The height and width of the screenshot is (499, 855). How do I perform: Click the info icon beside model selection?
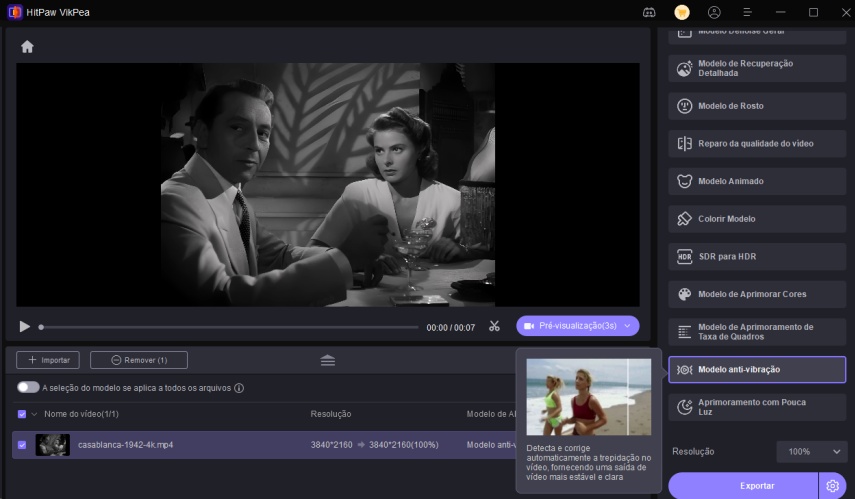[x=239, y=388]
